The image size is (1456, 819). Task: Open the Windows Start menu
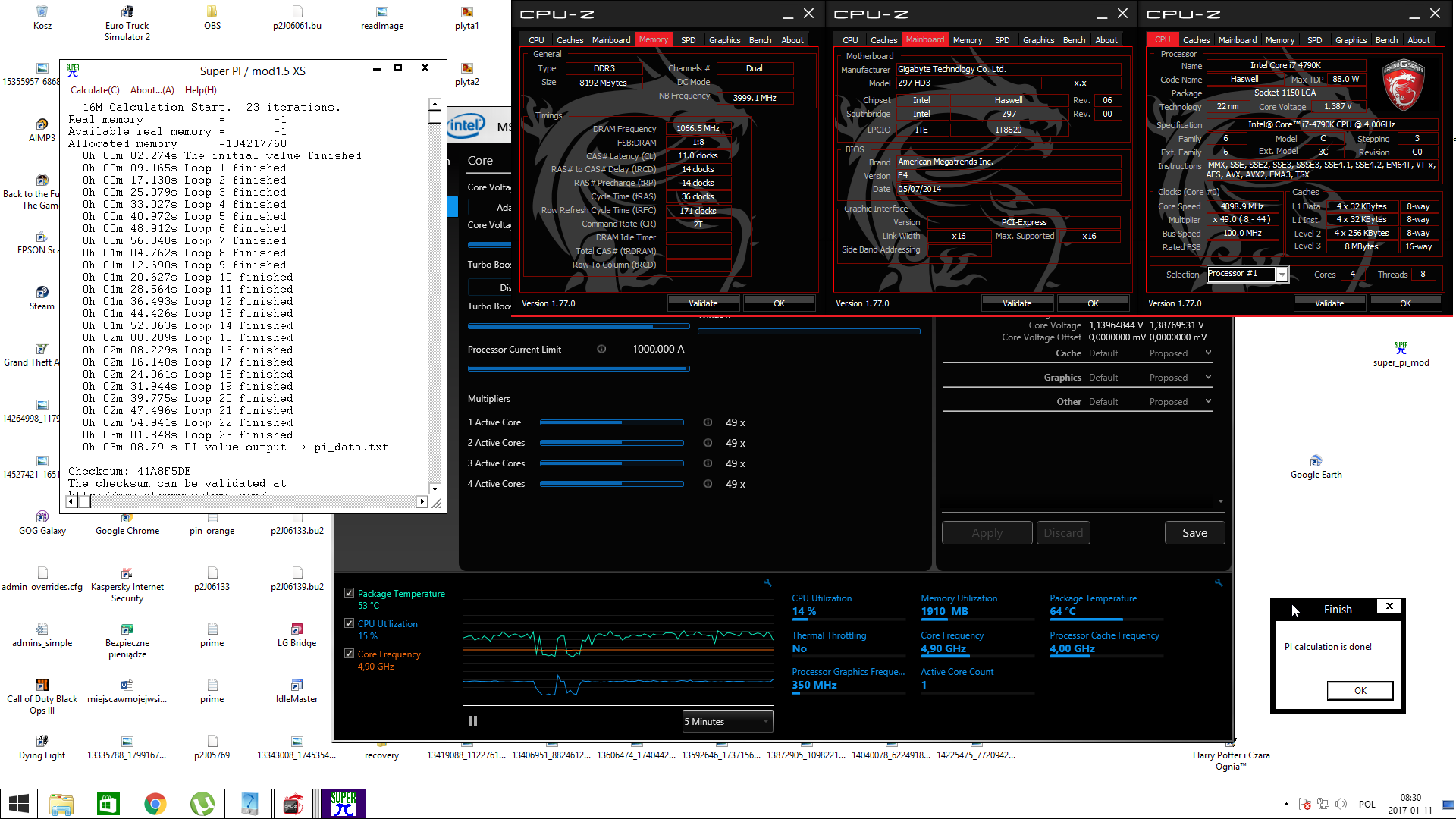coord(18,804)
